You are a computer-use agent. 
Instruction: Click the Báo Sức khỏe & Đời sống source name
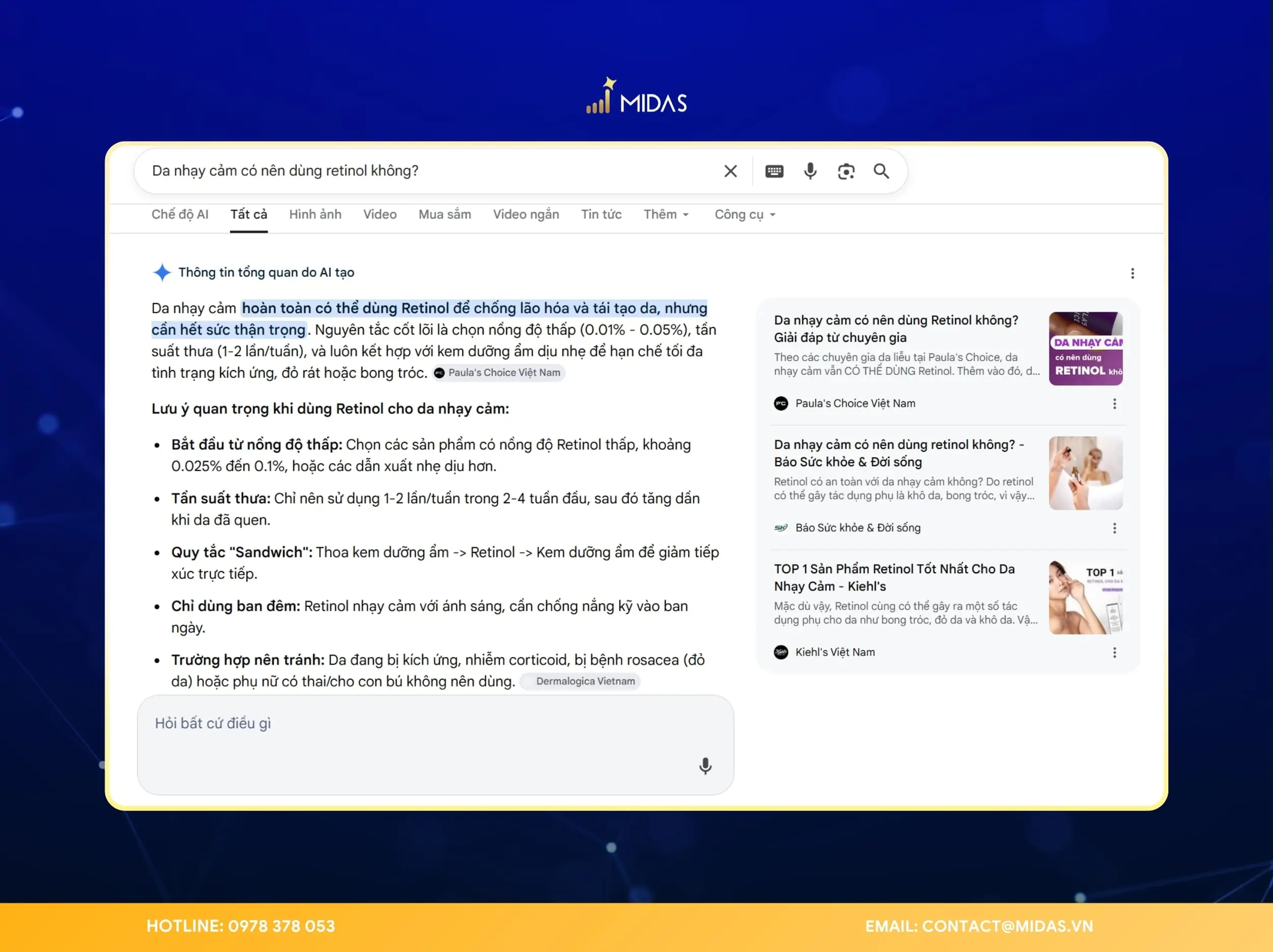point(857,528)
